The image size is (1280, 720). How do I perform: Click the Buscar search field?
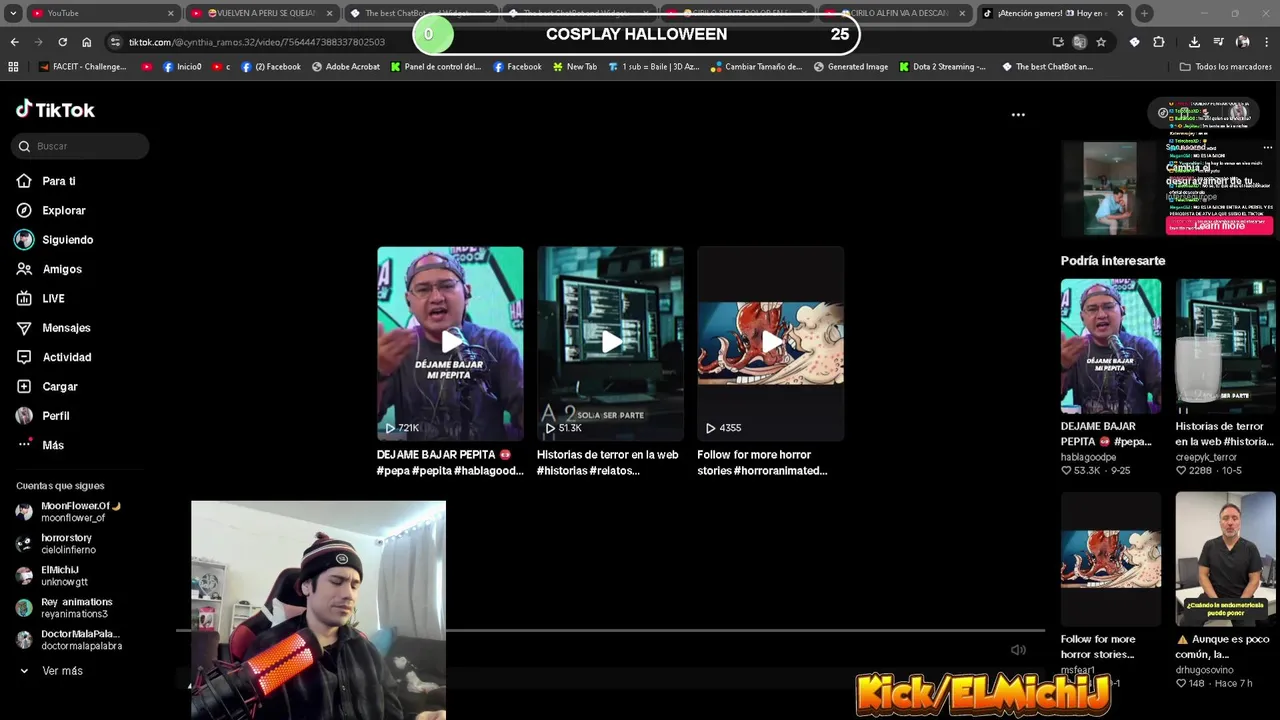80,146
